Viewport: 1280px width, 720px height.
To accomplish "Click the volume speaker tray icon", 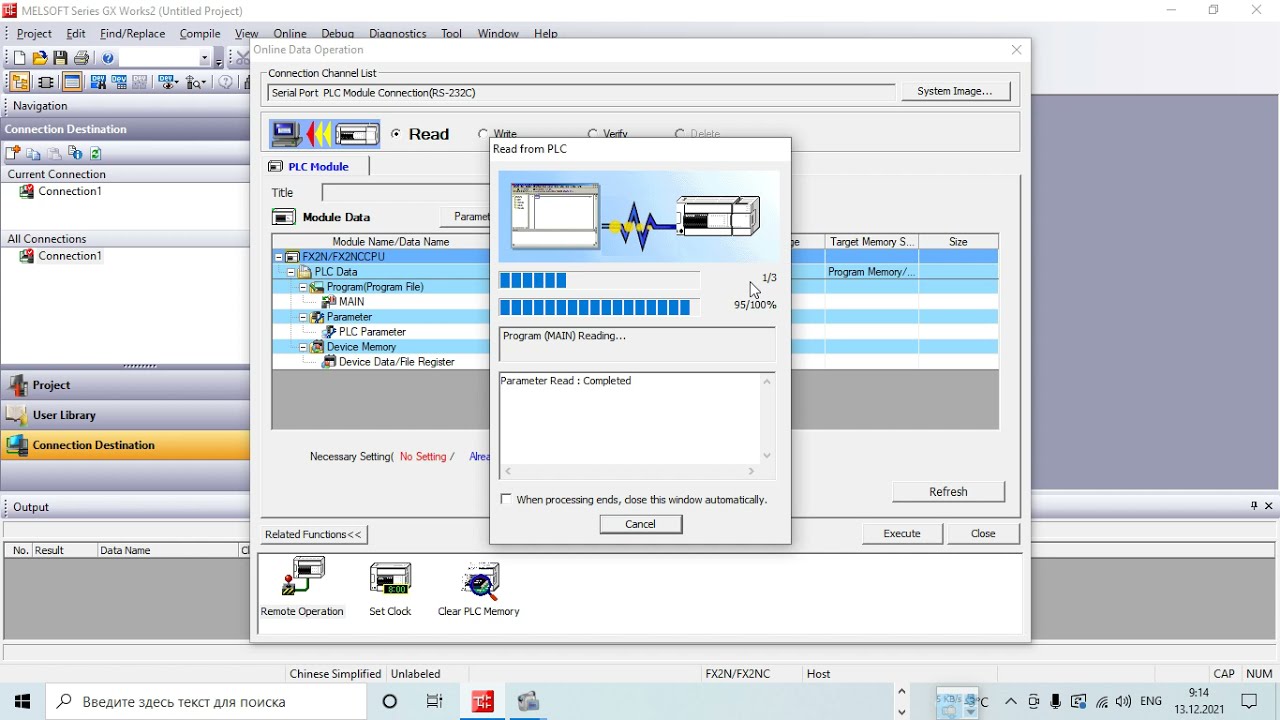I will (1123, 701).
